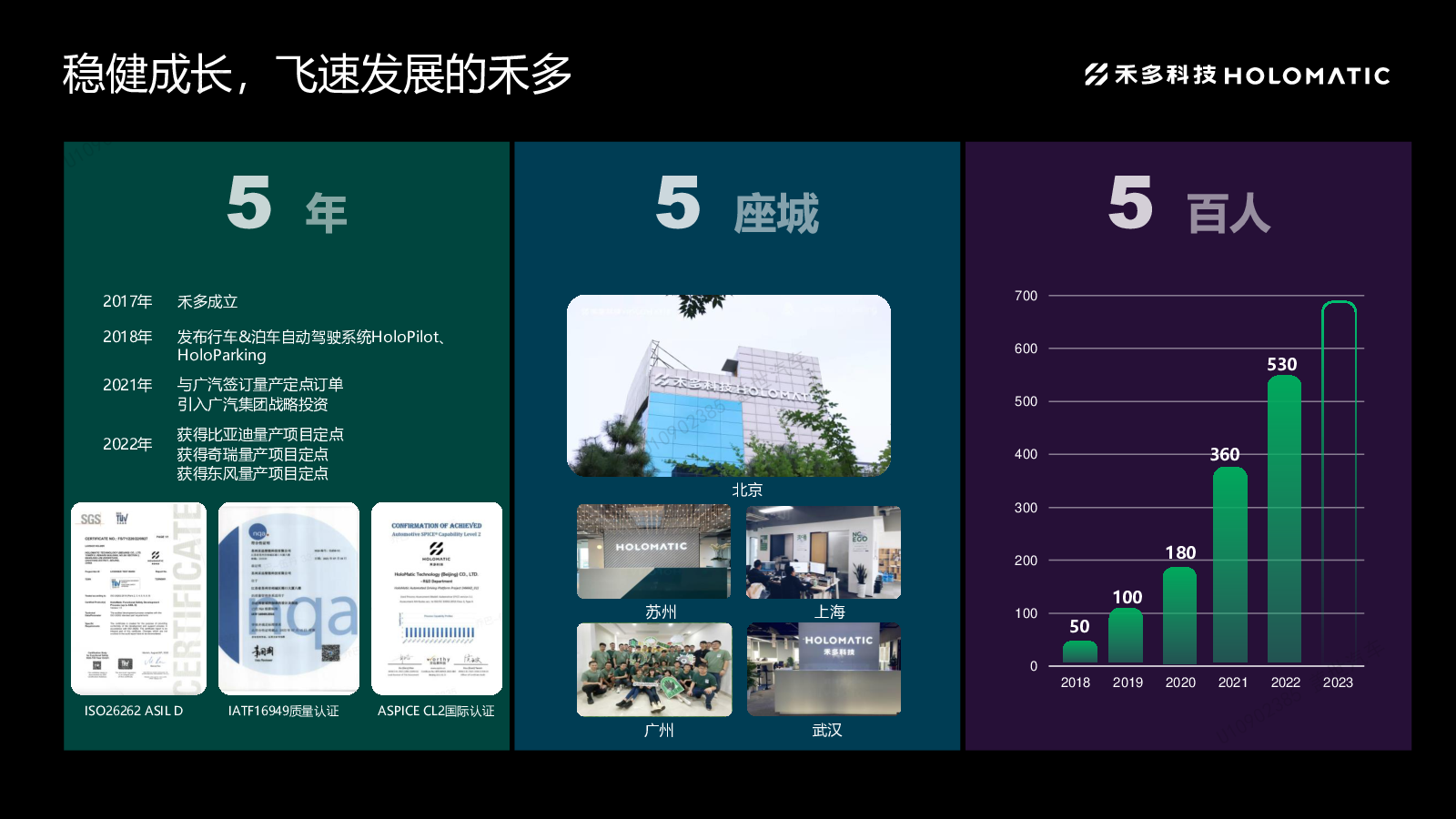Select the Guangzhou team group photo
Screen dimensions: 1456x819
654,670
